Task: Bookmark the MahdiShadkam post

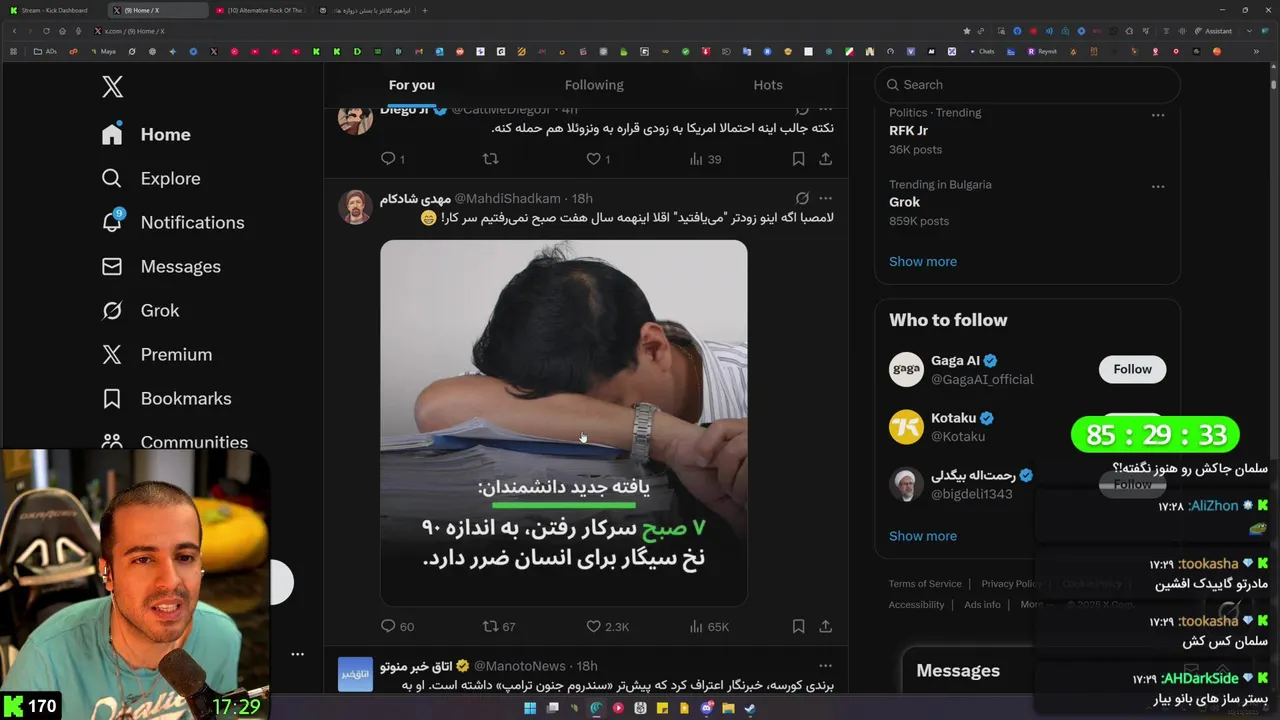Action: point(798,626)
